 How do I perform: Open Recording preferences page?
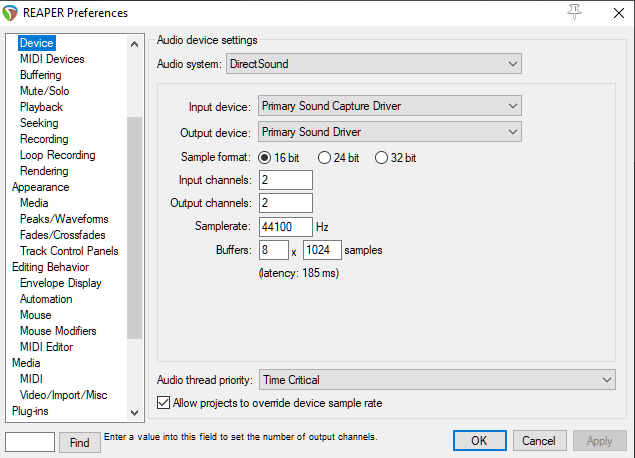[x=44, y=139]
